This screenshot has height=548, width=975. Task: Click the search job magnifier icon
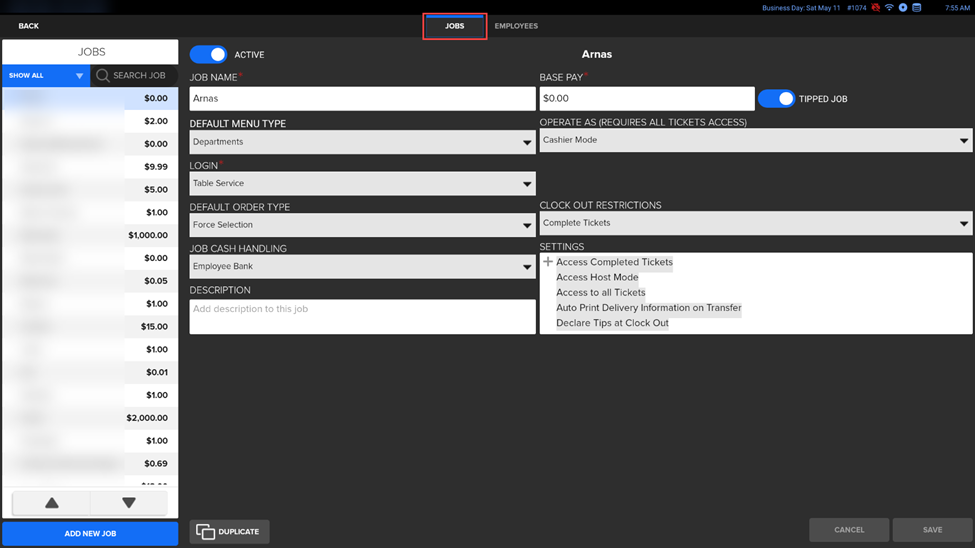103,76
